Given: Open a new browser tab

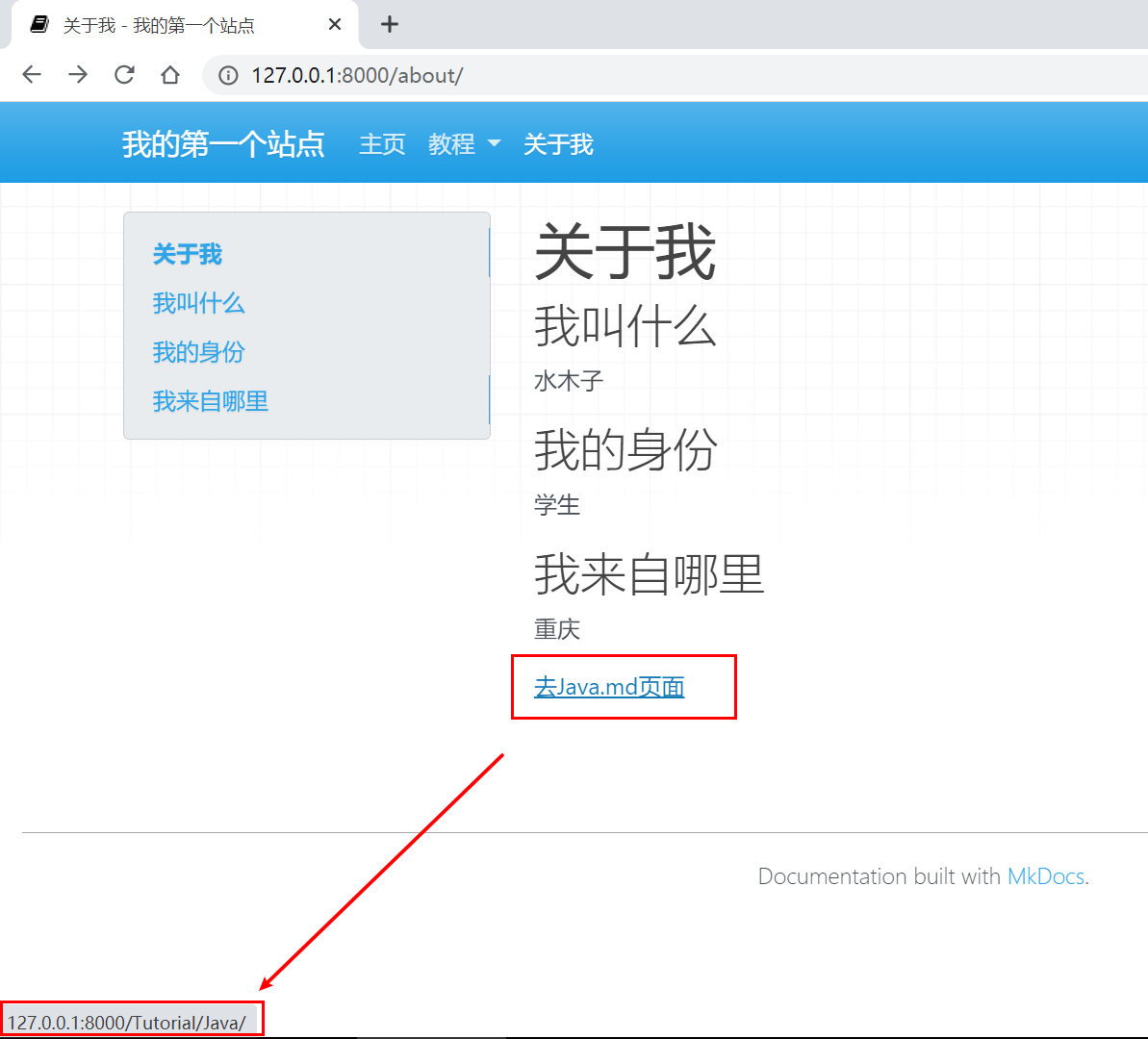Looking at the screenshot, I should (389, 23).
